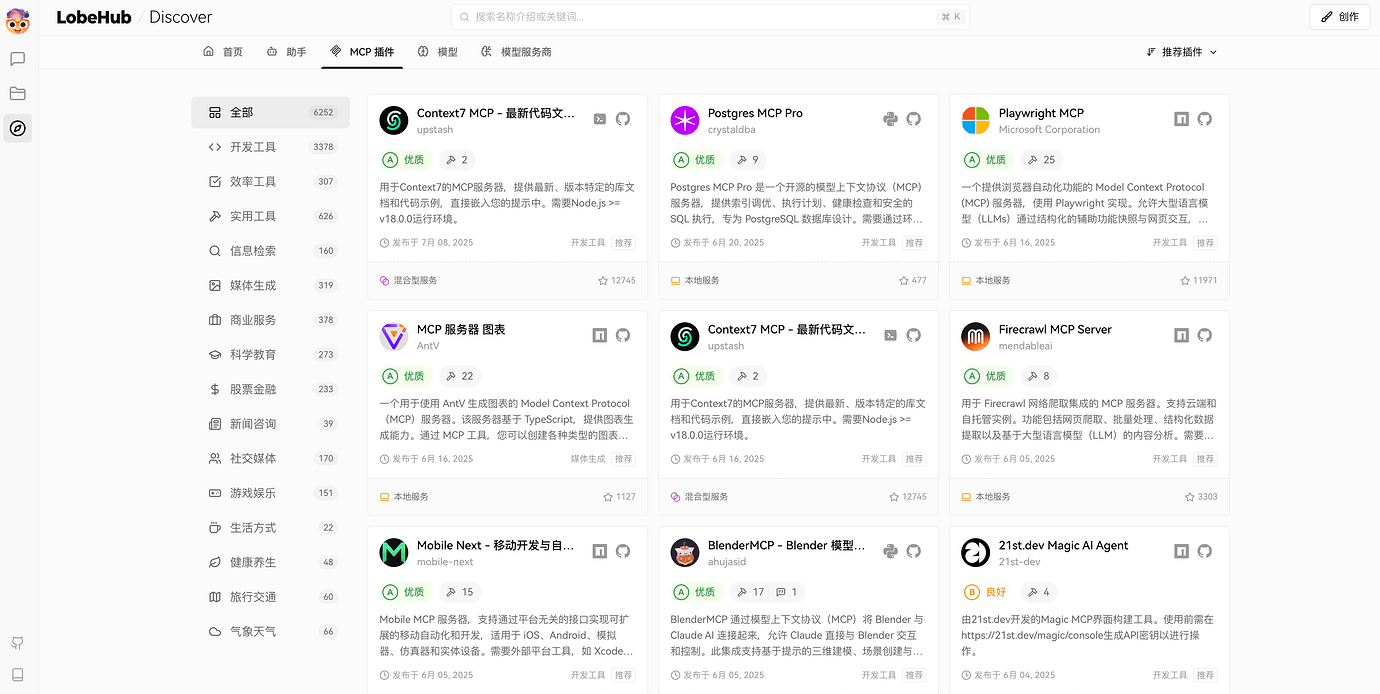Open the feedback icon at sidebar bottom
This screenshot has width=1380, height=694.
pos(17,642)
